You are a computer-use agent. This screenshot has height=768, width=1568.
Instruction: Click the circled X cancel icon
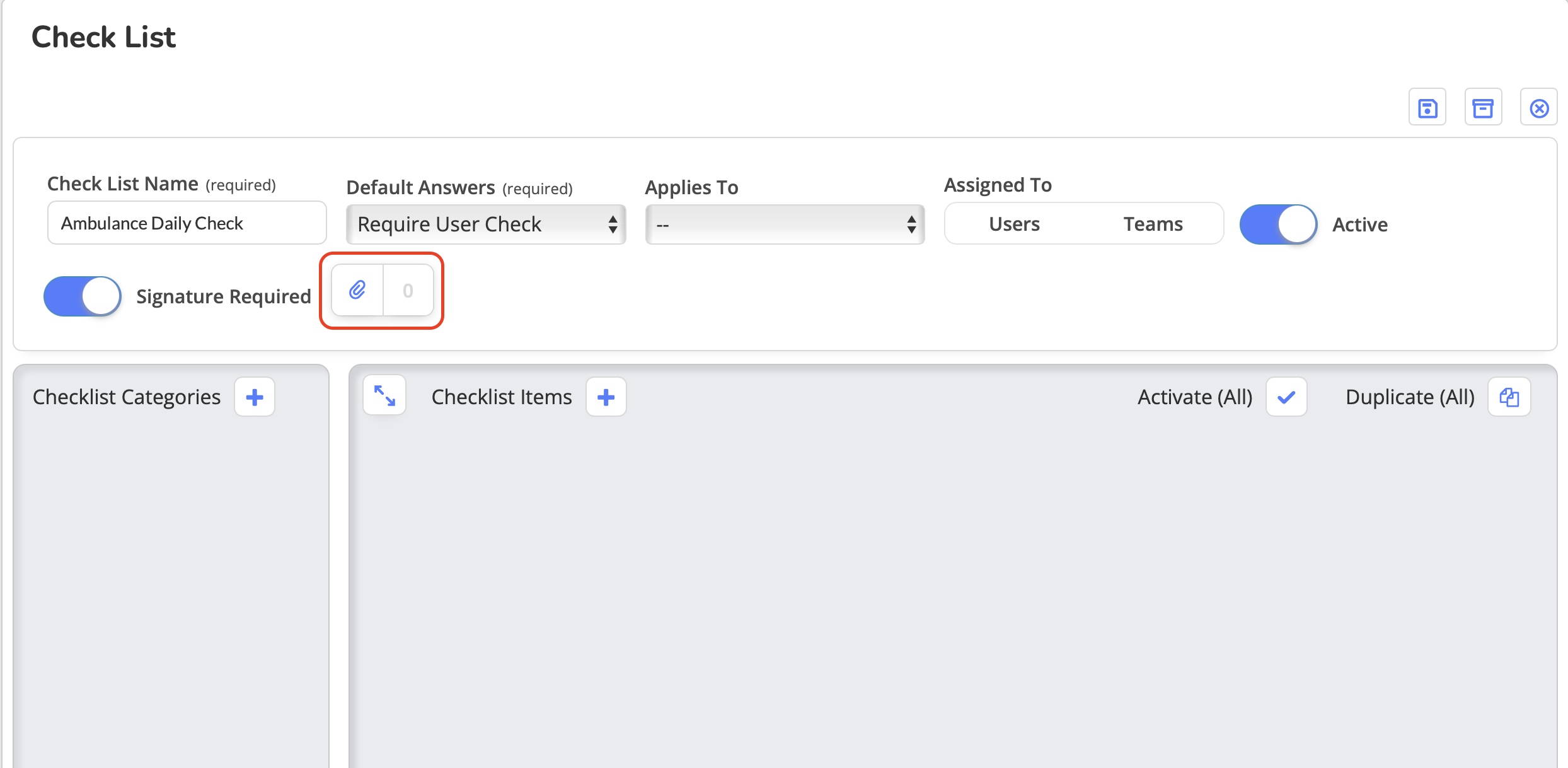(1538, 108)
